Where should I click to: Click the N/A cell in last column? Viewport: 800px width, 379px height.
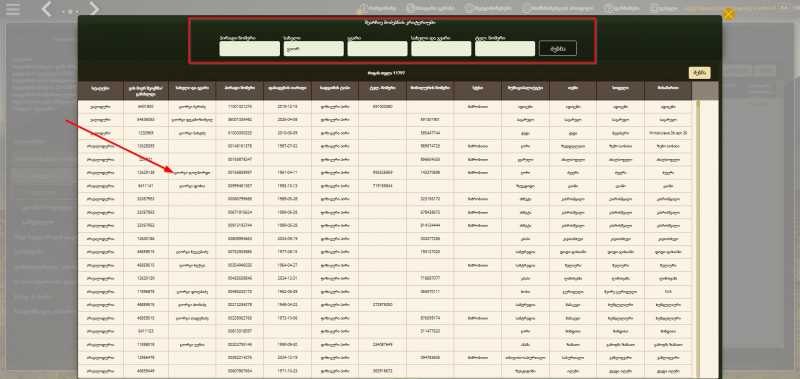click(668, 292)
